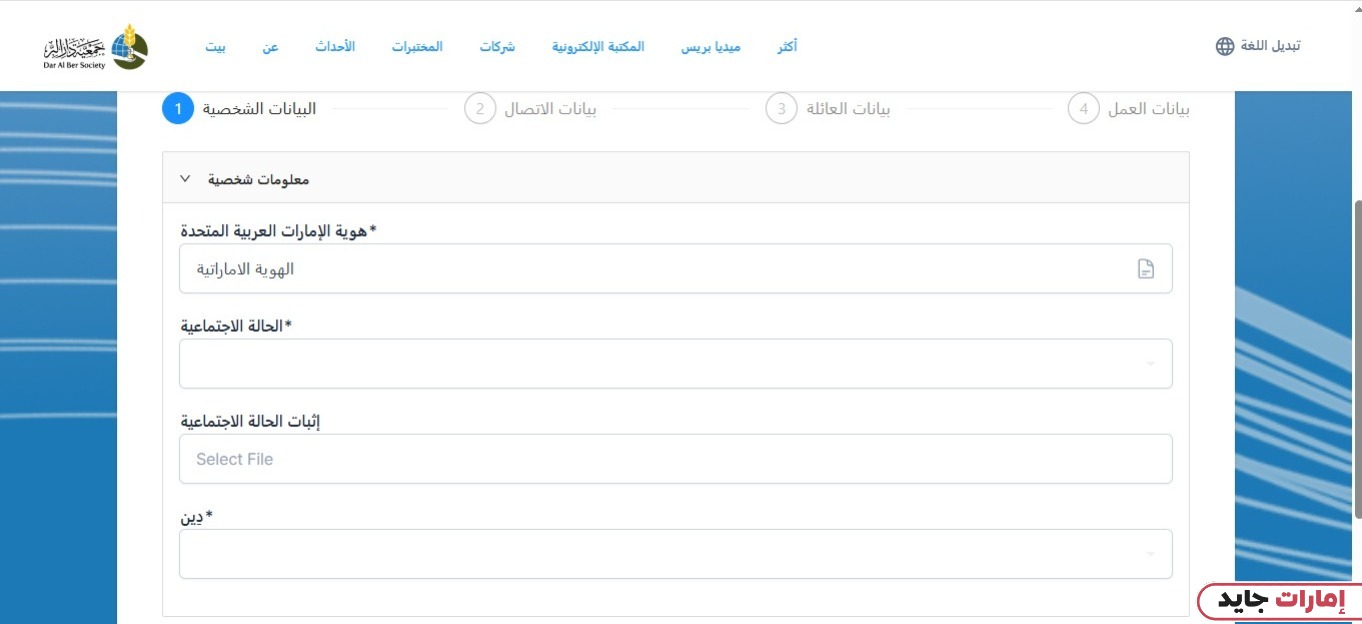1362x624 pixels.
Task: Click the المختبرات navigation link
Action: 417,47
